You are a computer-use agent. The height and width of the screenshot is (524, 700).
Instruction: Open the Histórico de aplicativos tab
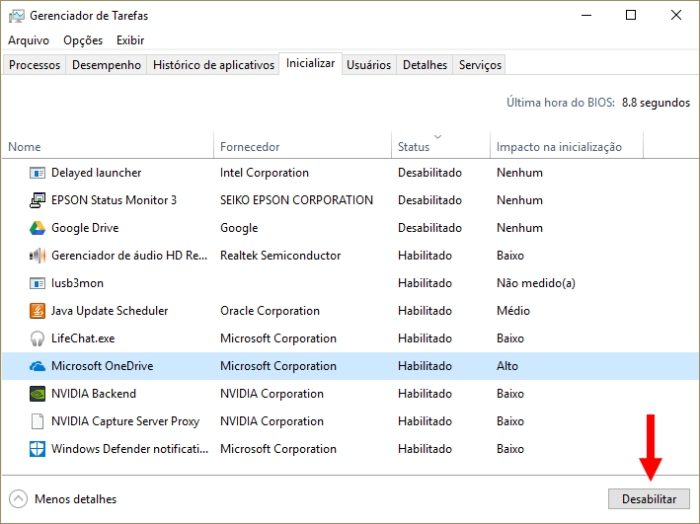[213, 65]
